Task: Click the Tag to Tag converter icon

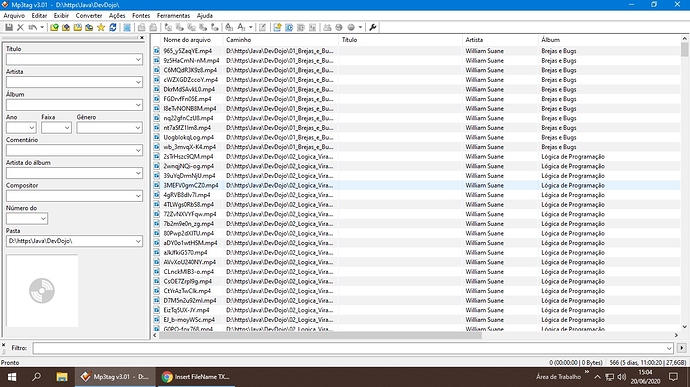Action: [x=214, y=27]
